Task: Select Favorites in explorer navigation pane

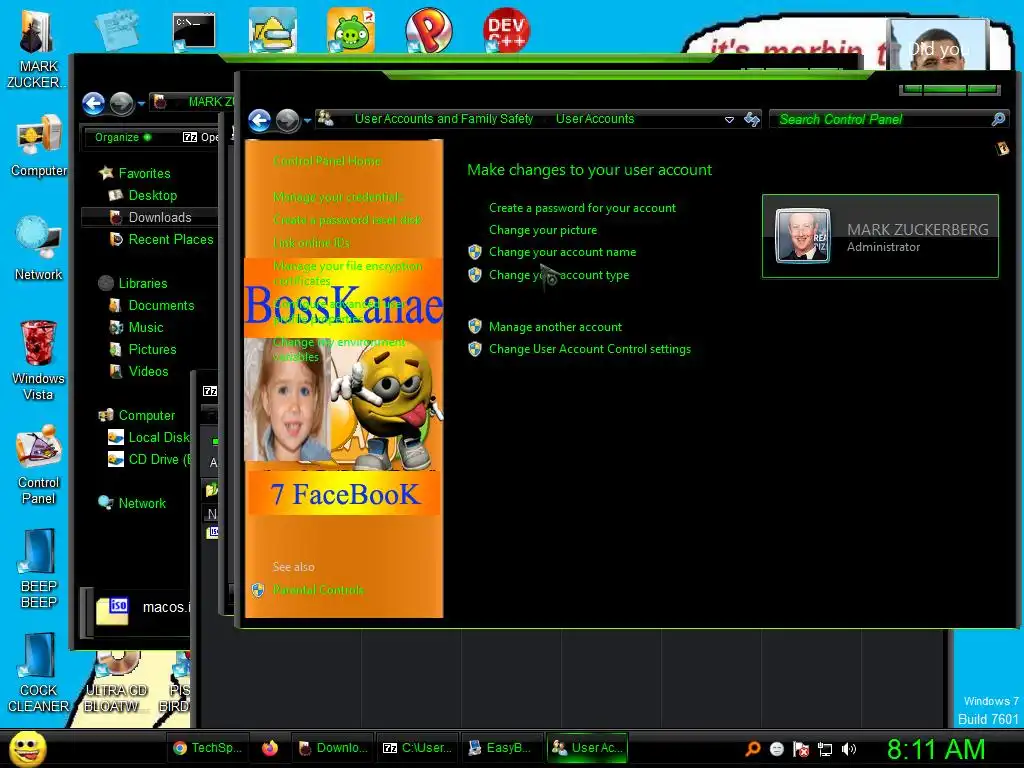Action: tap(144, 173)
